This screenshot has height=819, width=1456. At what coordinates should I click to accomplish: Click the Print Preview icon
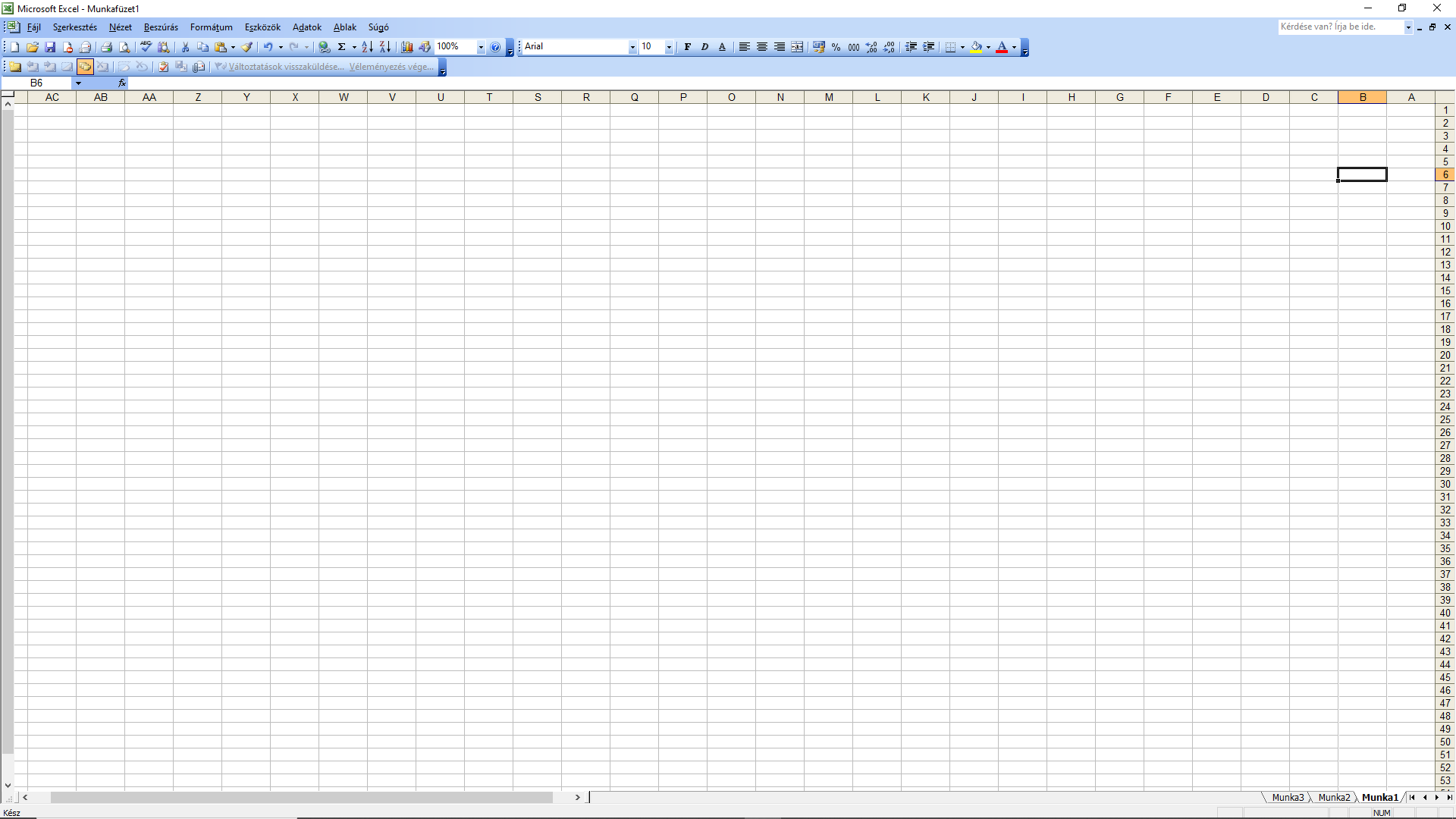(125, 47)
